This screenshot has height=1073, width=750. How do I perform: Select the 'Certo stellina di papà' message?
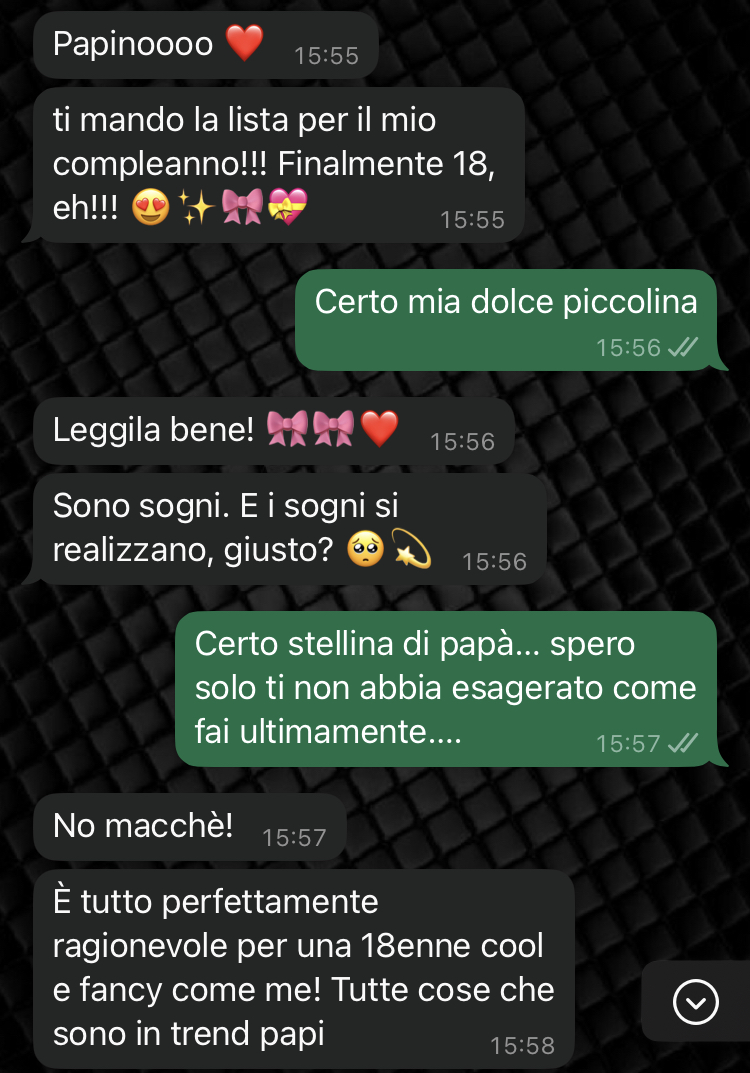pos(446,689)
